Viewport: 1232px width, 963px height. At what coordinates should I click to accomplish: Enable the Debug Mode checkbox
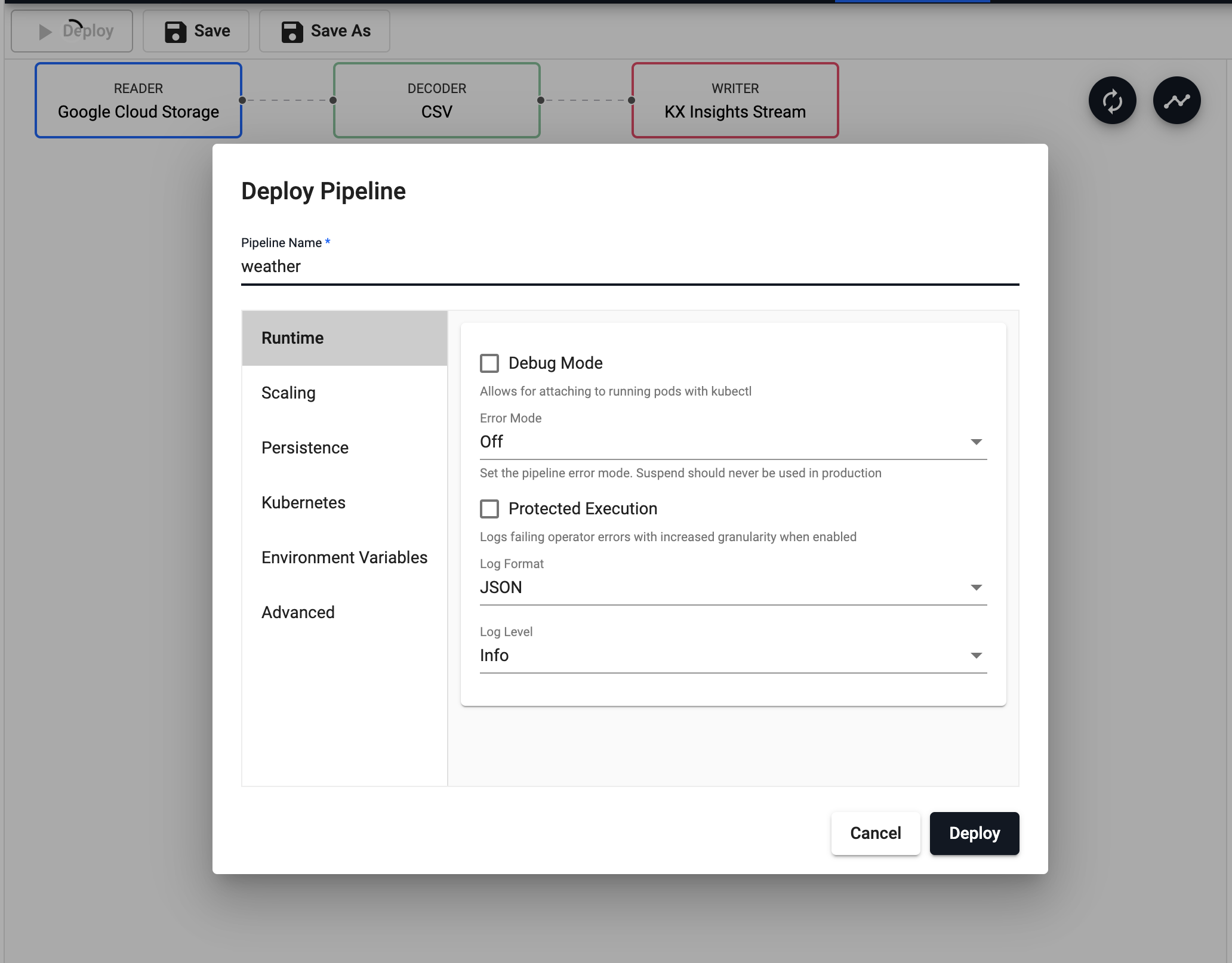pyautogui.click(x=489, y=363)
